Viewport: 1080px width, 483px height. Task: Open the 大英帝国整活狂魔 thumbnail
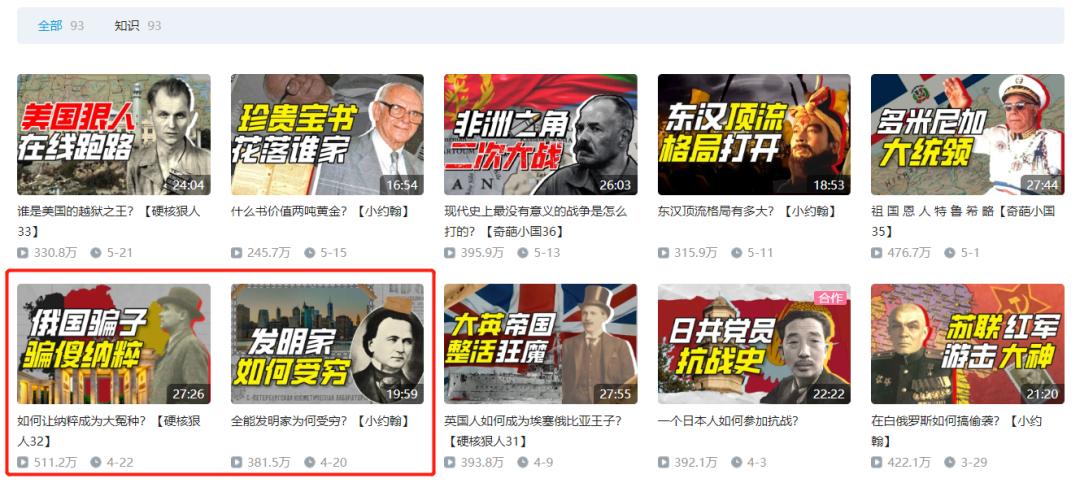click(541, 344)
